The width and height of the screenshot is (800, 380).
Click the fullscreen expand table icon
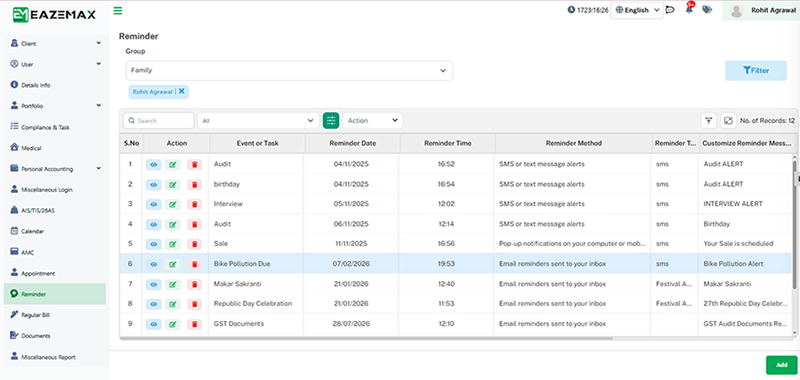pyautogui.click(x=728, y=120)
